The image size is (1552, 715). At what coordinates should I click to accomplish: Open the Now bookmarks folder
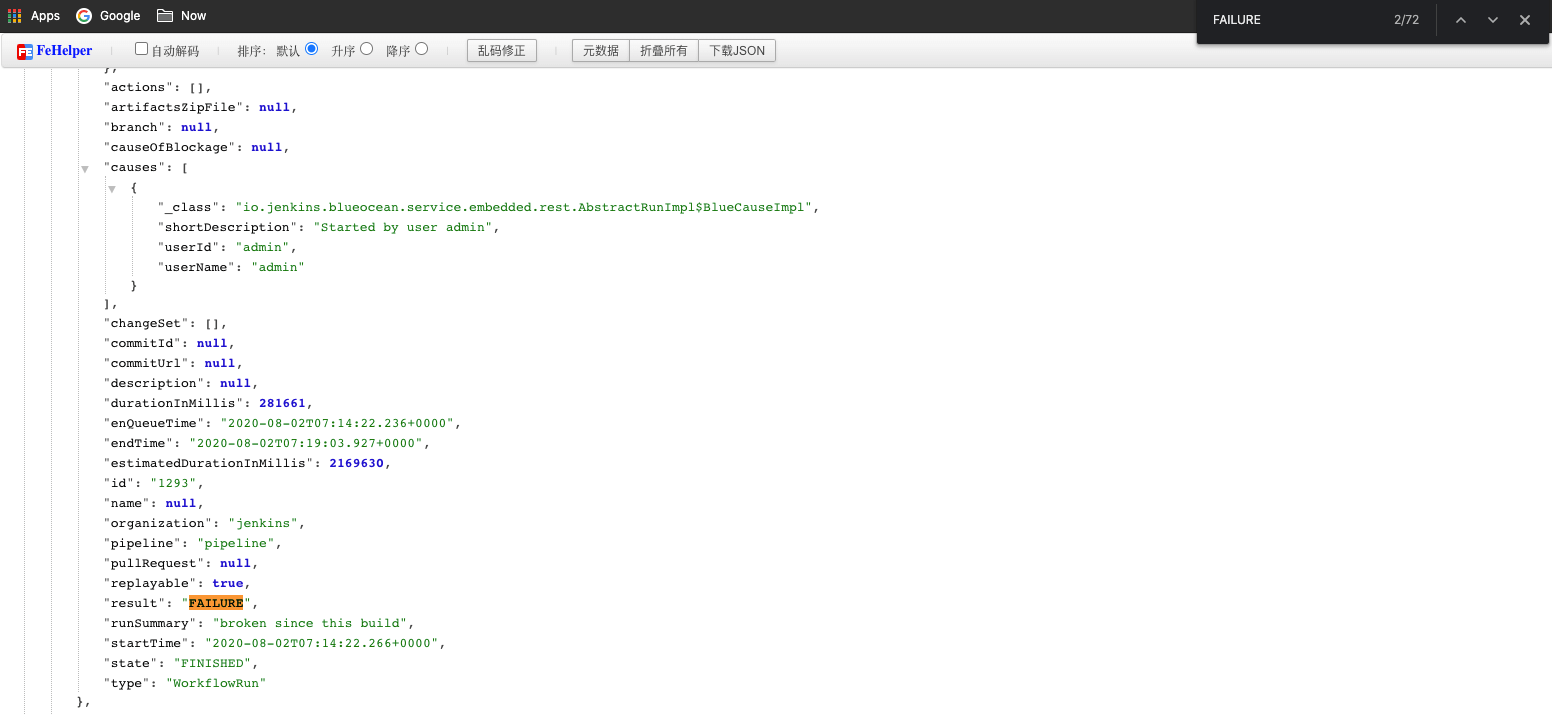[181, 16]
